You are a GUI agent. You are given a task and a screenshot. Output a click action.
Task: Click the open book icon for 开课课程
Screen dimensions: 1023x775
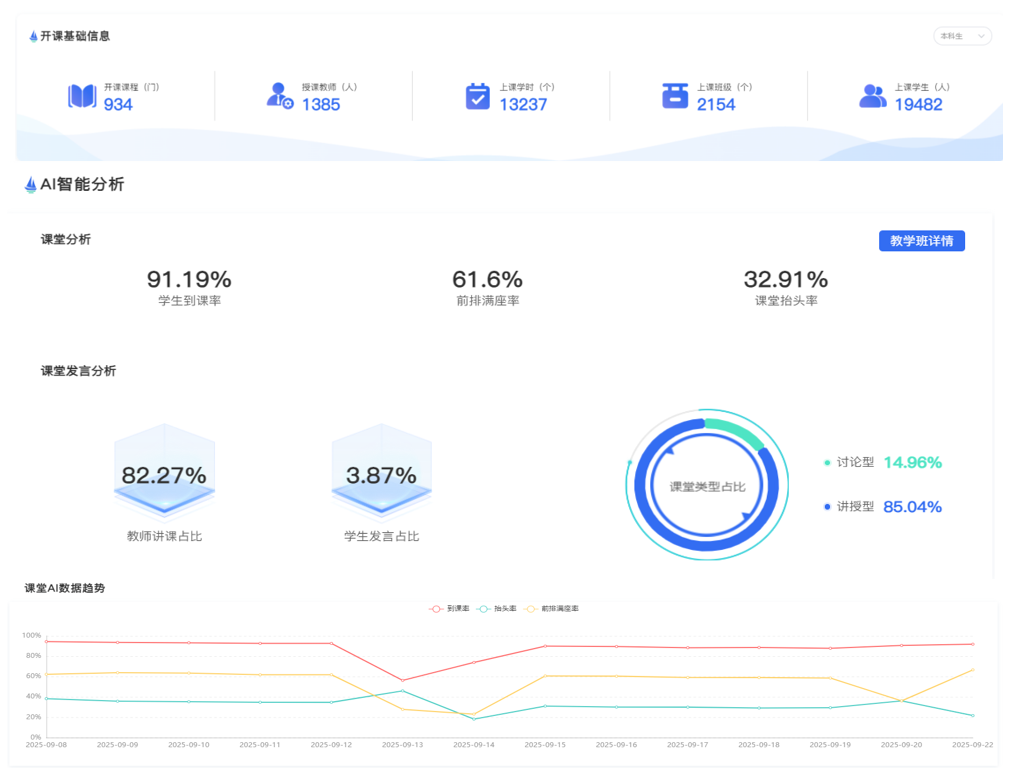[x=82, y=96]
